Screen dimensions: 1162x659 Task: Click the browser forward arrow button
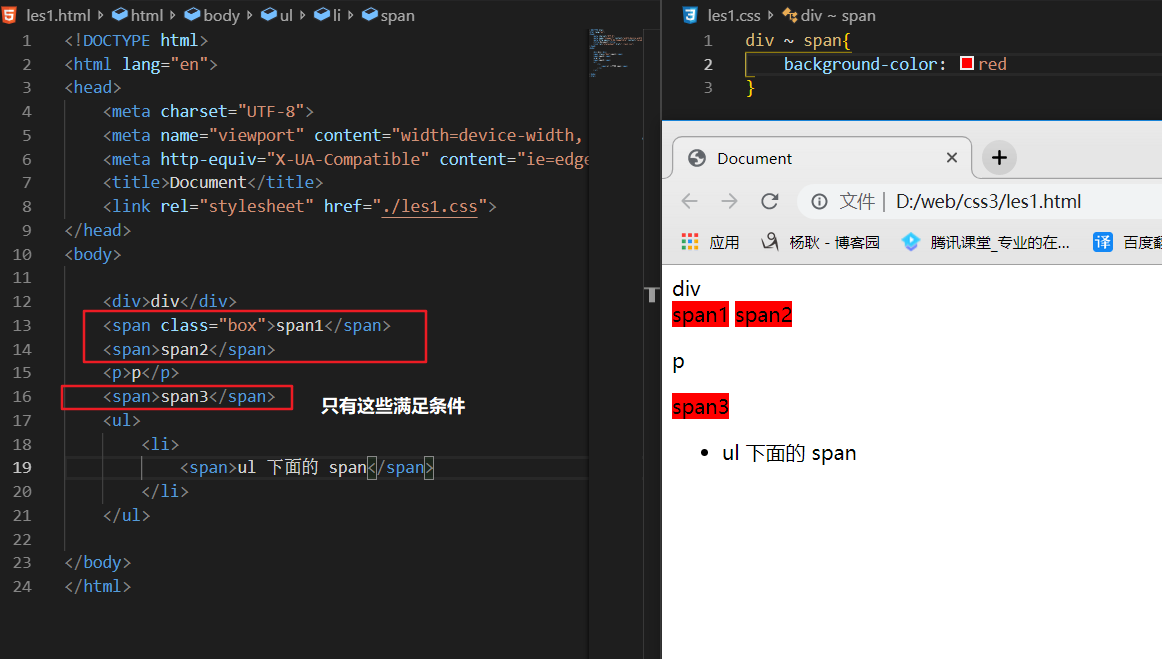729,201
